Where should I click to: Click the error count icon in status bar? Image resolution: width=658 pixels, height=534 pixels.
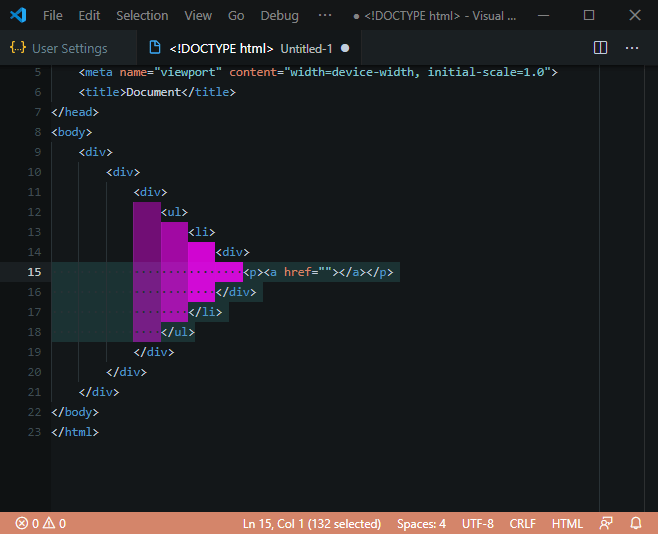[22, 523]
